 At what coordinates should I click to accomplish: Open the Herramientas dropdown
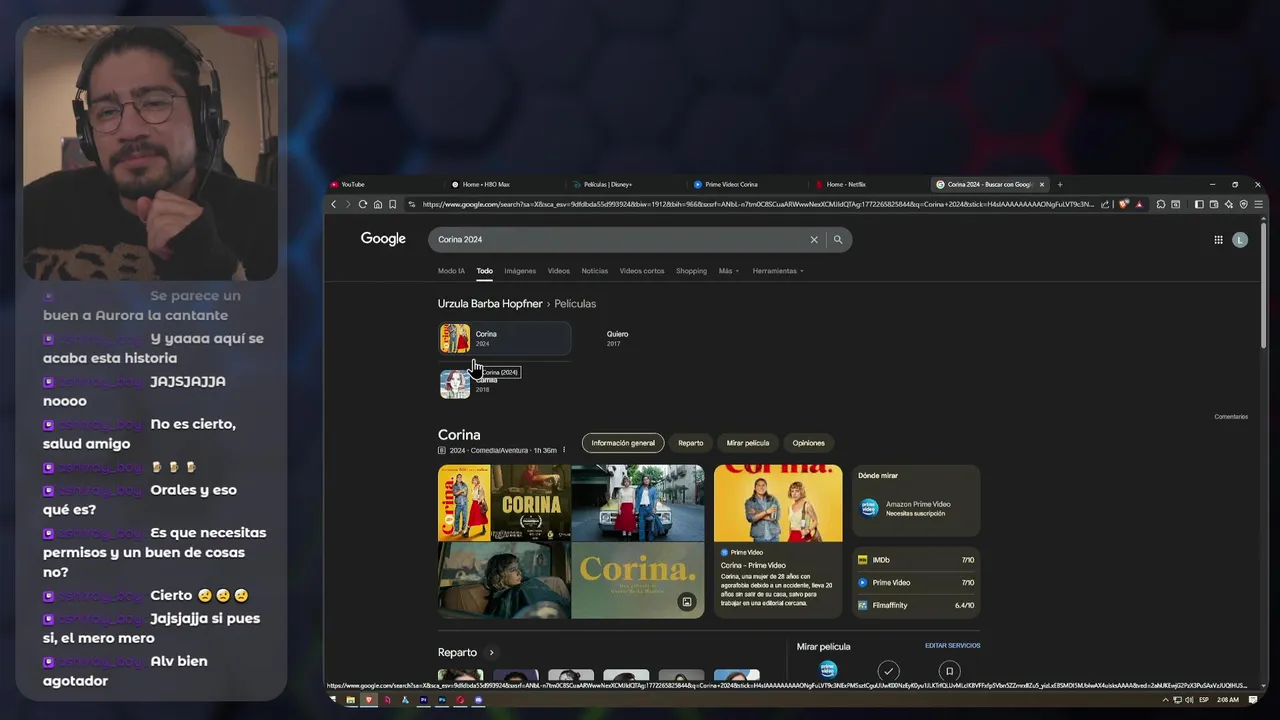pyautogui.click(x=778, y=271)
